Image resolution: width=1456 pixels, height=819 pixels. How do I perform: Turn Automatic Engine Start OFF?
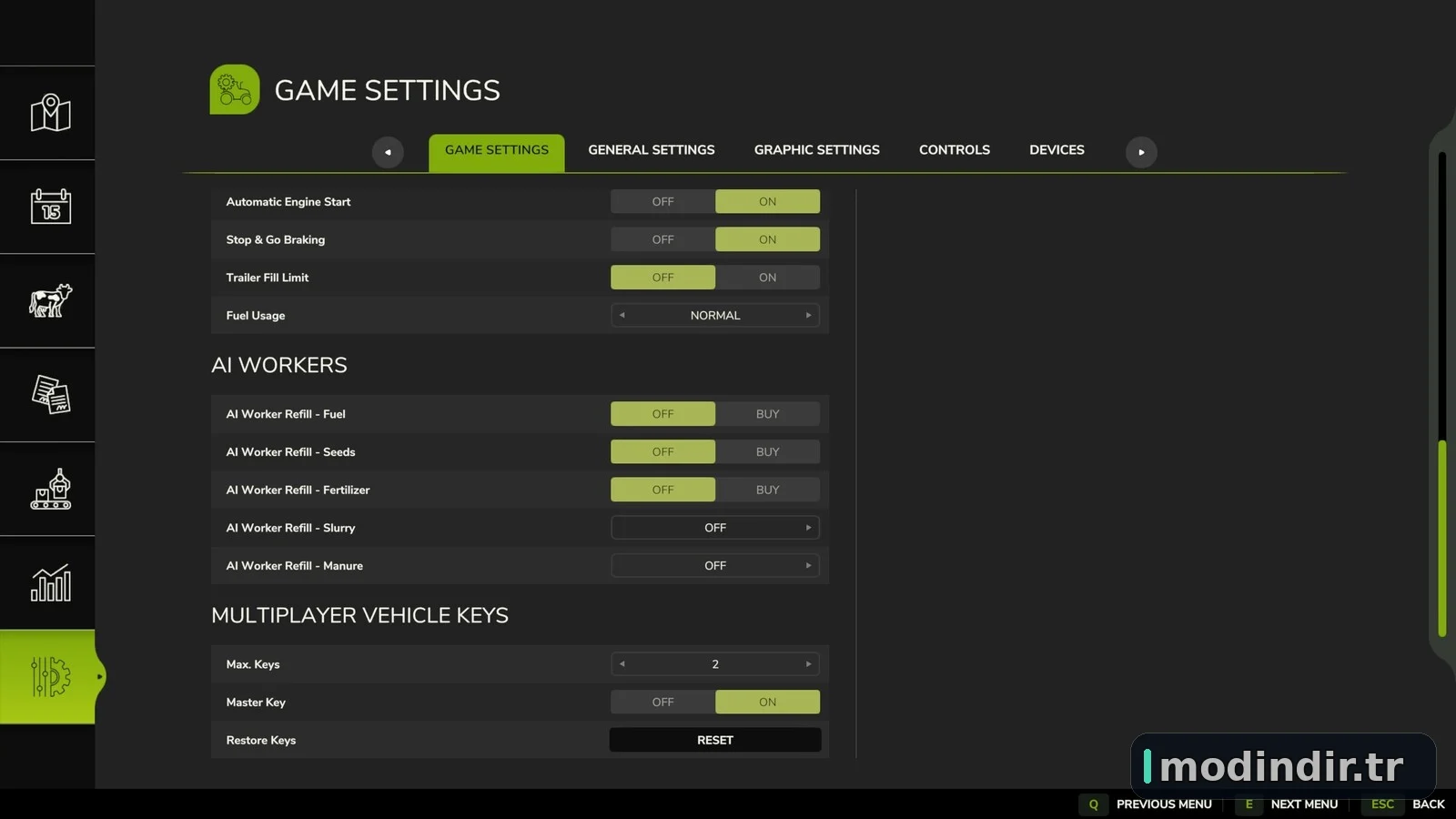(662, 202)
